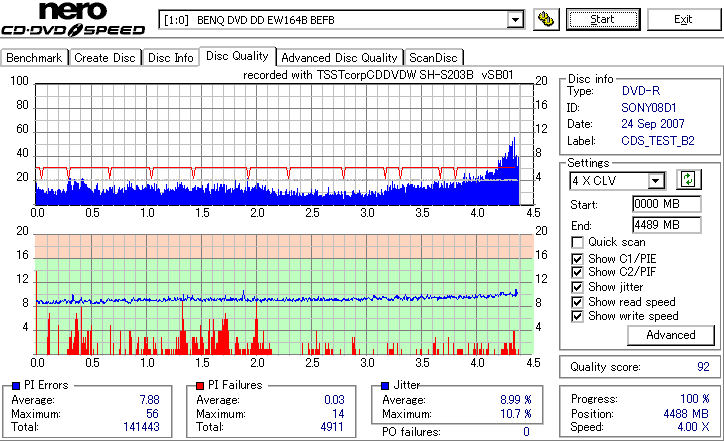Screen dimensions: 724x441
Task: Click the PI Errors maximum 56
Action: click(x=152, y=413)
